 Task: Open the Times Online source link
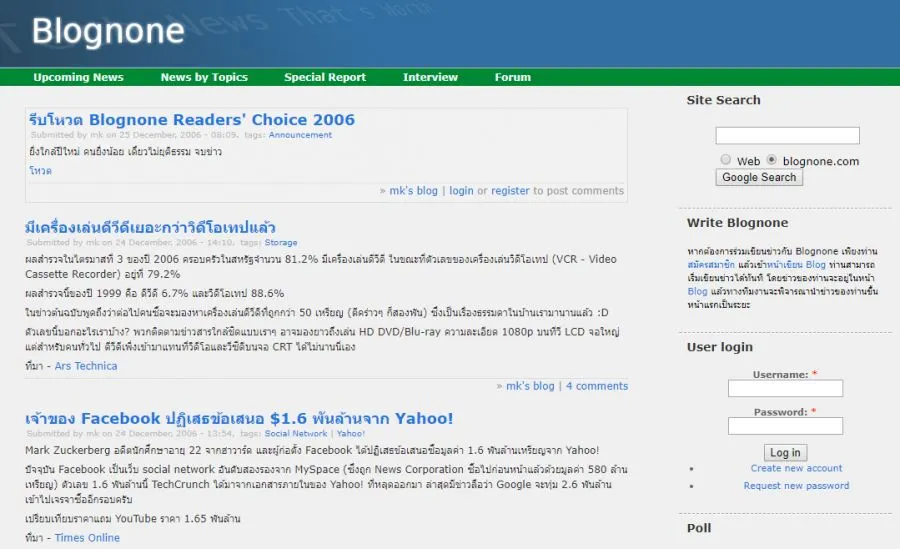pos(87,537)
